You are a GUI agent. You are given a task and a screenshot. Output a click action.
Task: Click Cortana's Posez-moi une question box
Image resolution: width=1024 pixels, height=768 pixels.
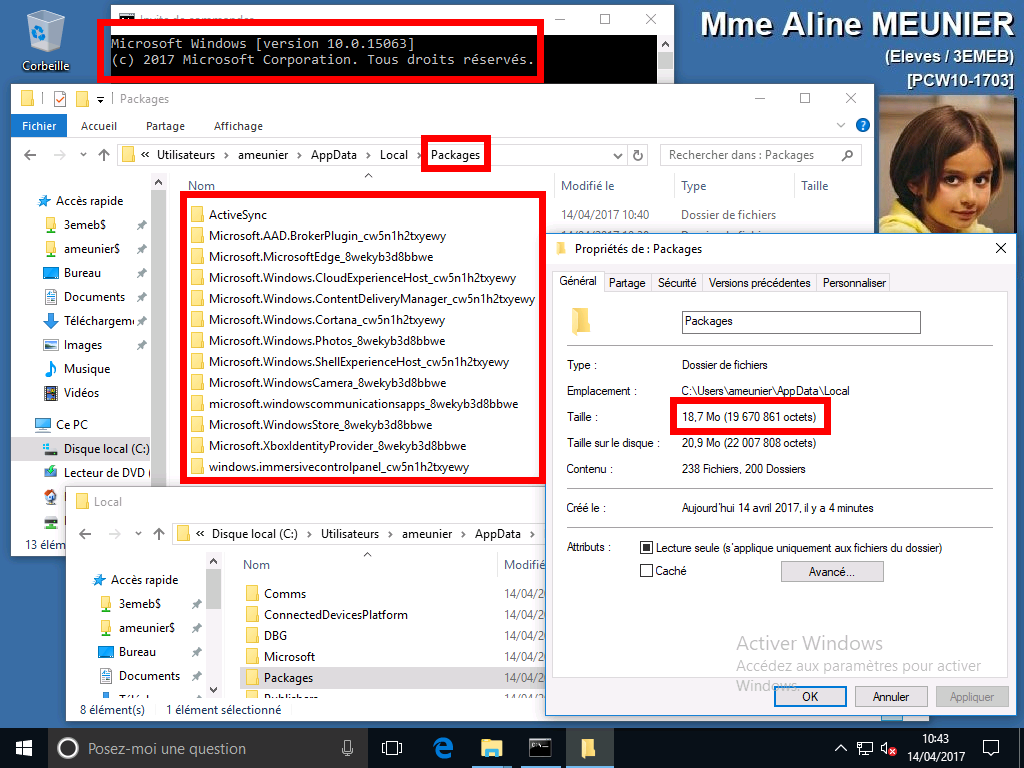point(206,748)
